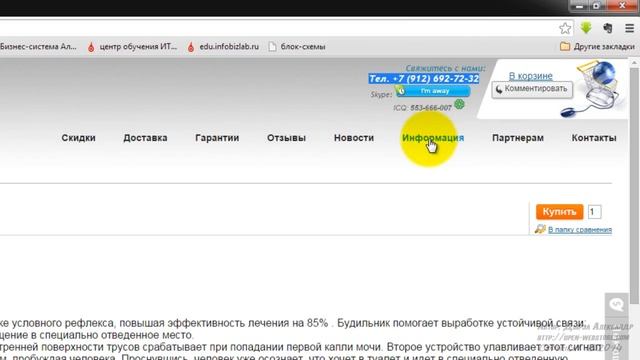Click the quantity input field next to Купить

click(x=595, y=212)
